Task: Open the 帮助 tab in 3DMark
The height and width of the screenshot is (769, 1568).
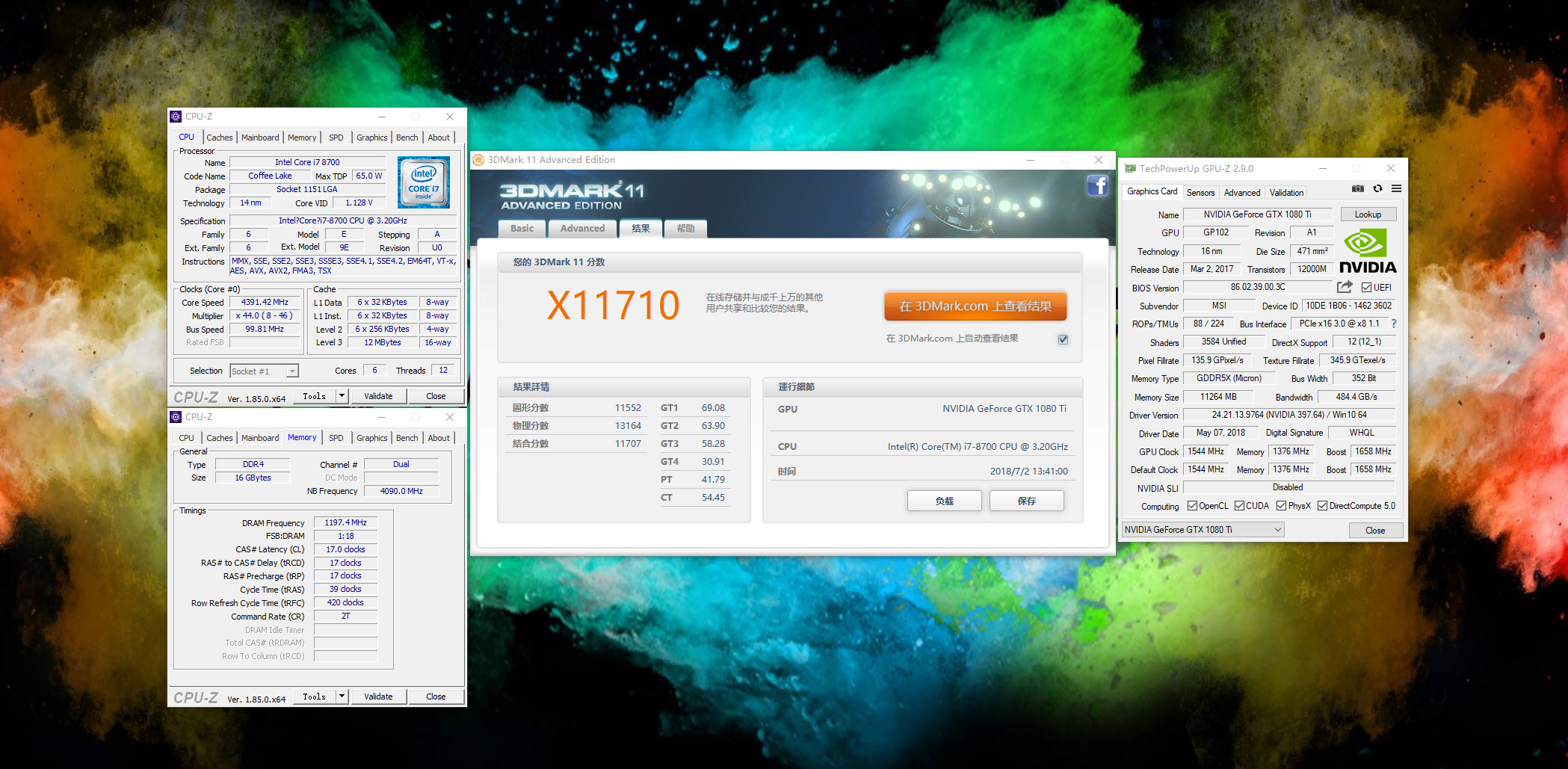Action: point(685,229)
